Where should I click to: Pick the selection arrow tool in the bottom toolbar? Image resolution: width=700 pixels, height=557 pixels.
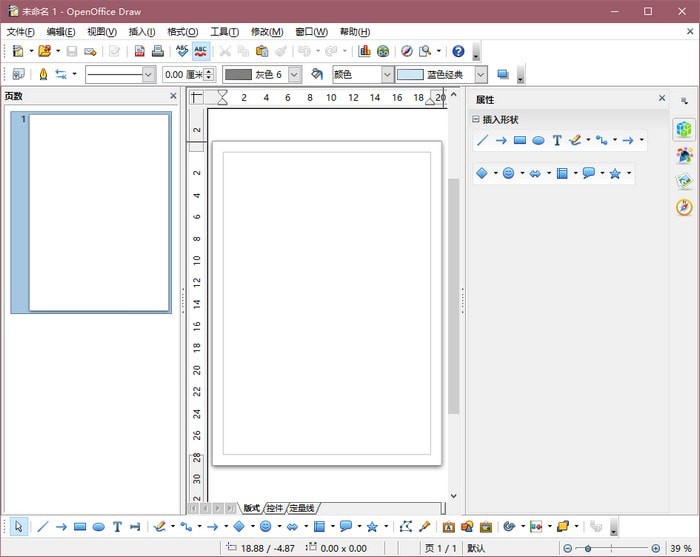click(x=18, y=527)
